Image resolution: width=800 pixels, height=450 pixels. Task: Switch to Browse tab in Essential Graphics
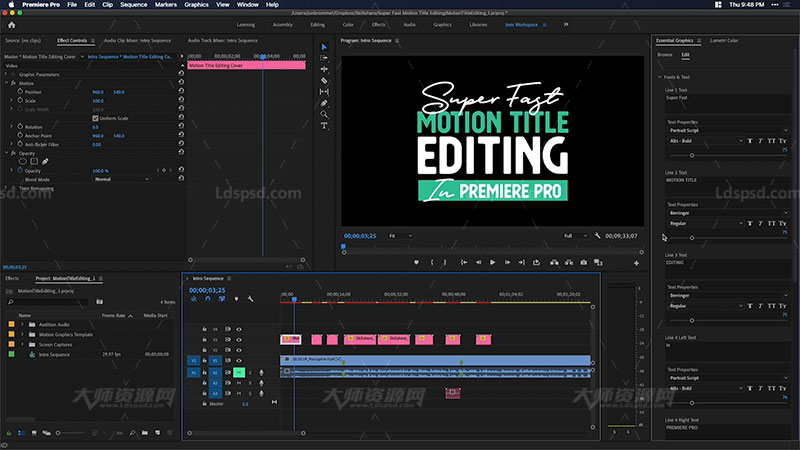[665, 55]
